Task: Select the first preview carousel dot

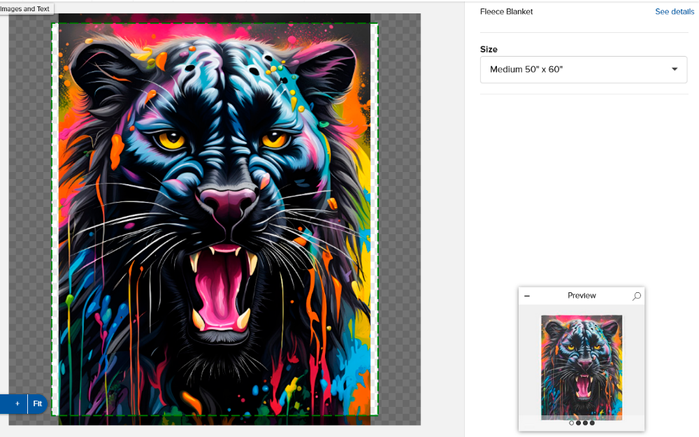Action: pyautogui.click(x=571, y=423)
